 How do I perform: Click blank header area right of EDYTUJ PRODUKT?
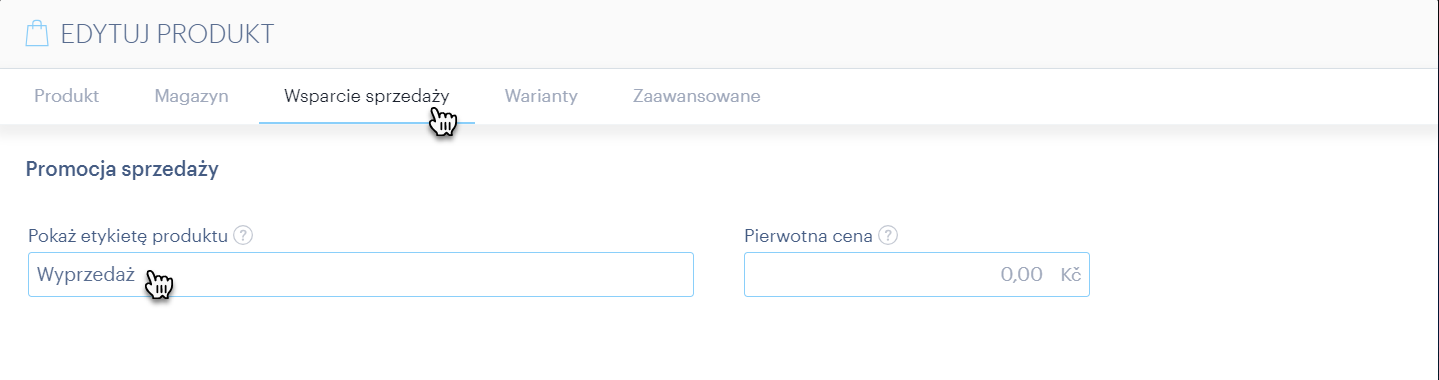click(x=850, y=34)
